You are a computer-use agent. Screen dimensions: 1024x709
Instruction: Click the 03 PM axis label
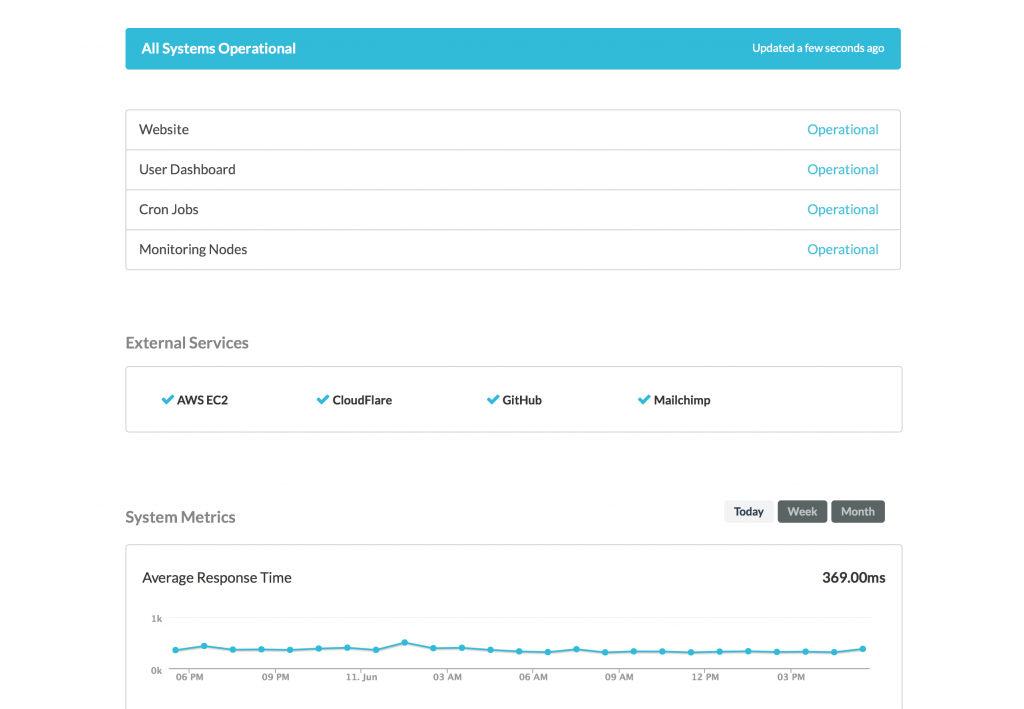pos(791,677)
